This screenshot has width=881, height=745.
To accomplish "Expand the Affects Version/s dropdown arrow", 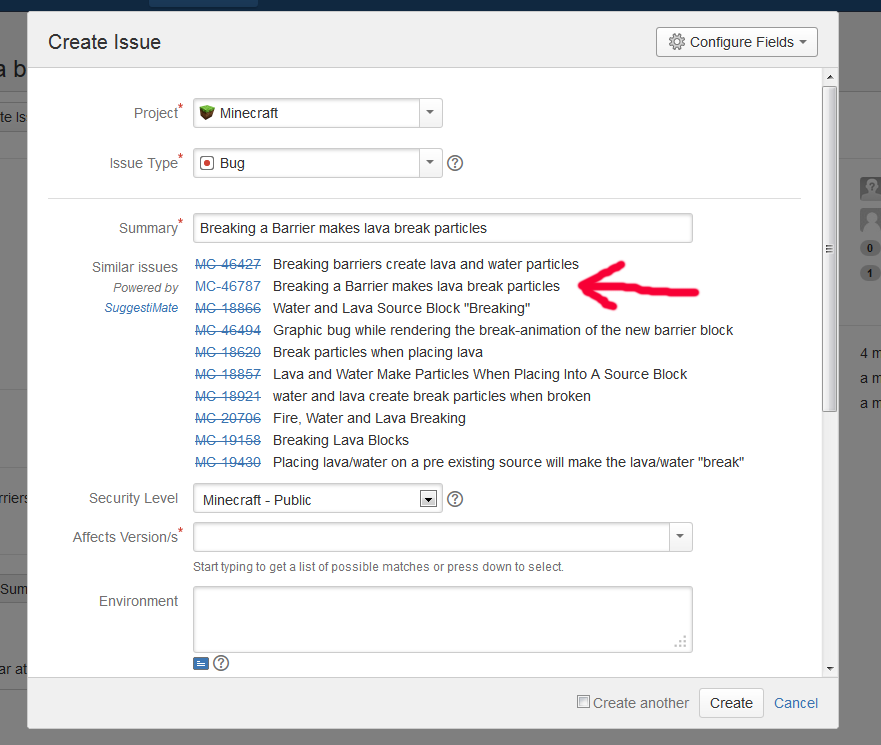I will click(680, 537).
